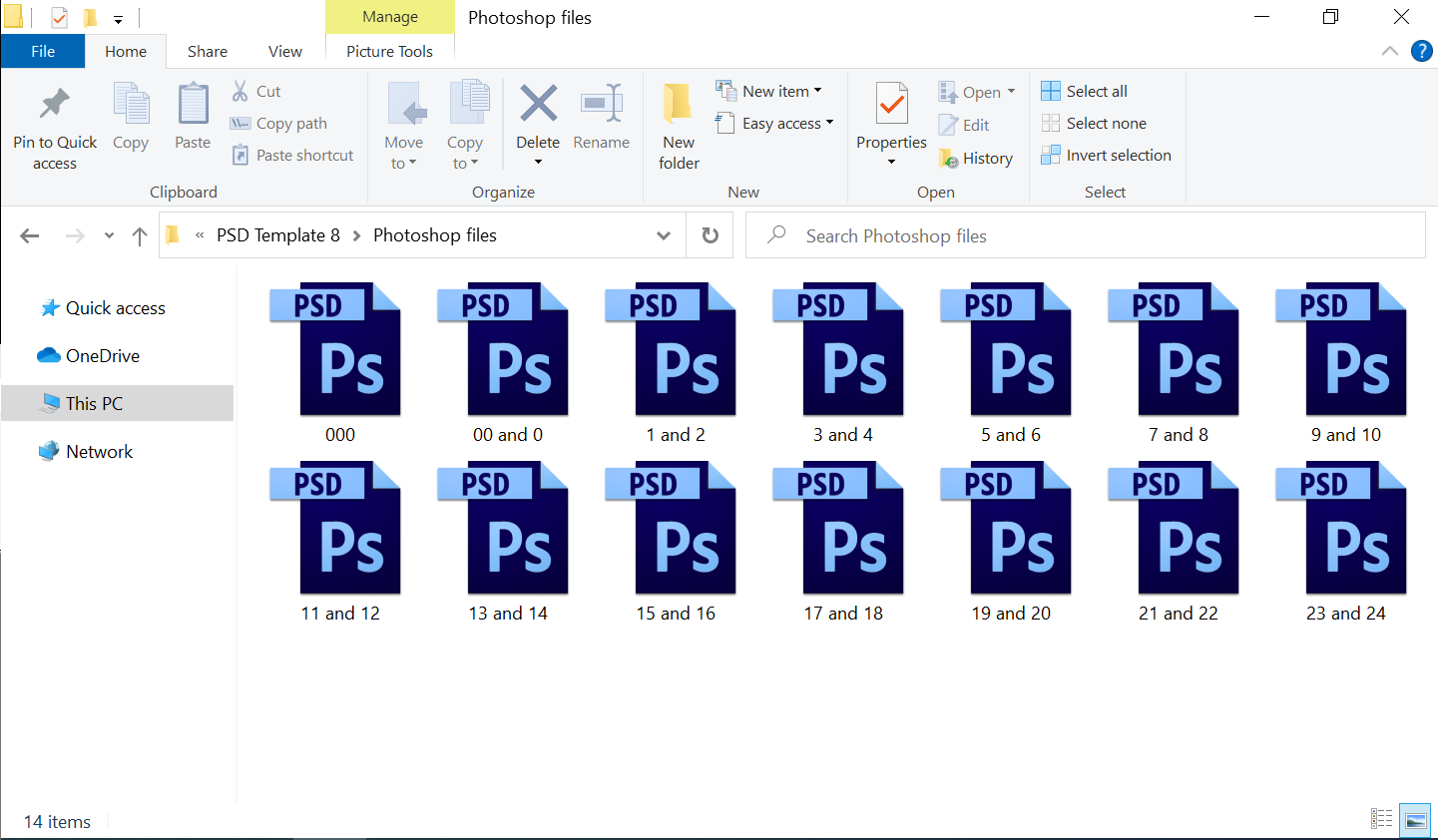Open file History
Image resolution: width=1438 pixels, height=840 pixels.
pyautogui.click(x=976, y=158)
